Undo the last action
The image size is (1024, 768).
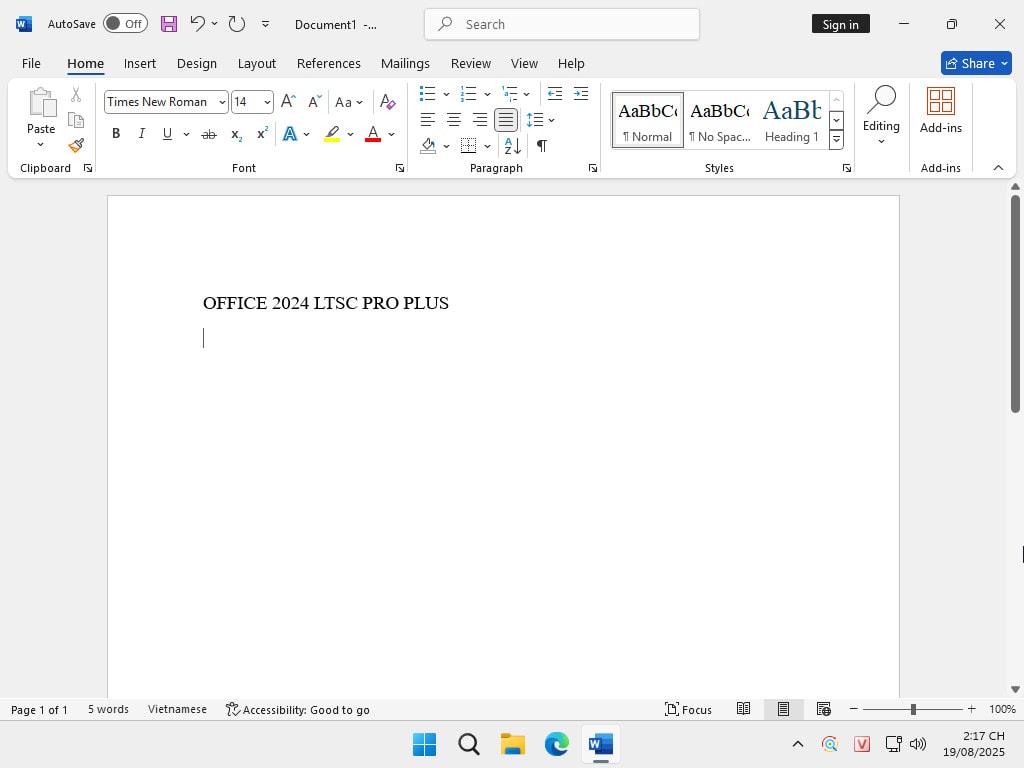(x=197, y=24)
